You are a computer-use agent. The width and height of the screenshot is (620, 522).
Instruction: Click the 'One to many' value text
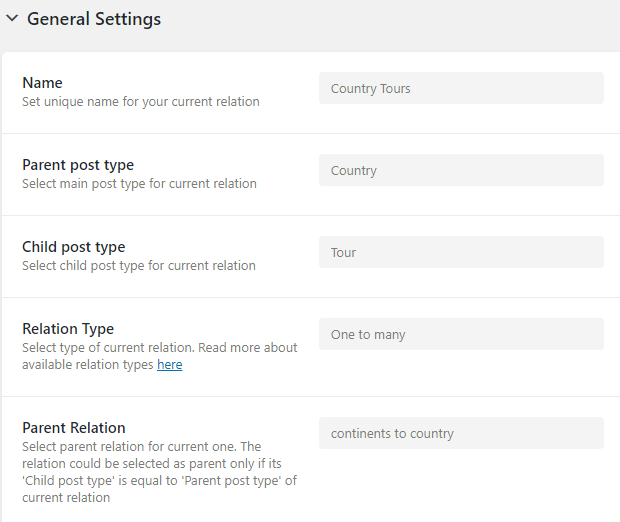(368, 335)
